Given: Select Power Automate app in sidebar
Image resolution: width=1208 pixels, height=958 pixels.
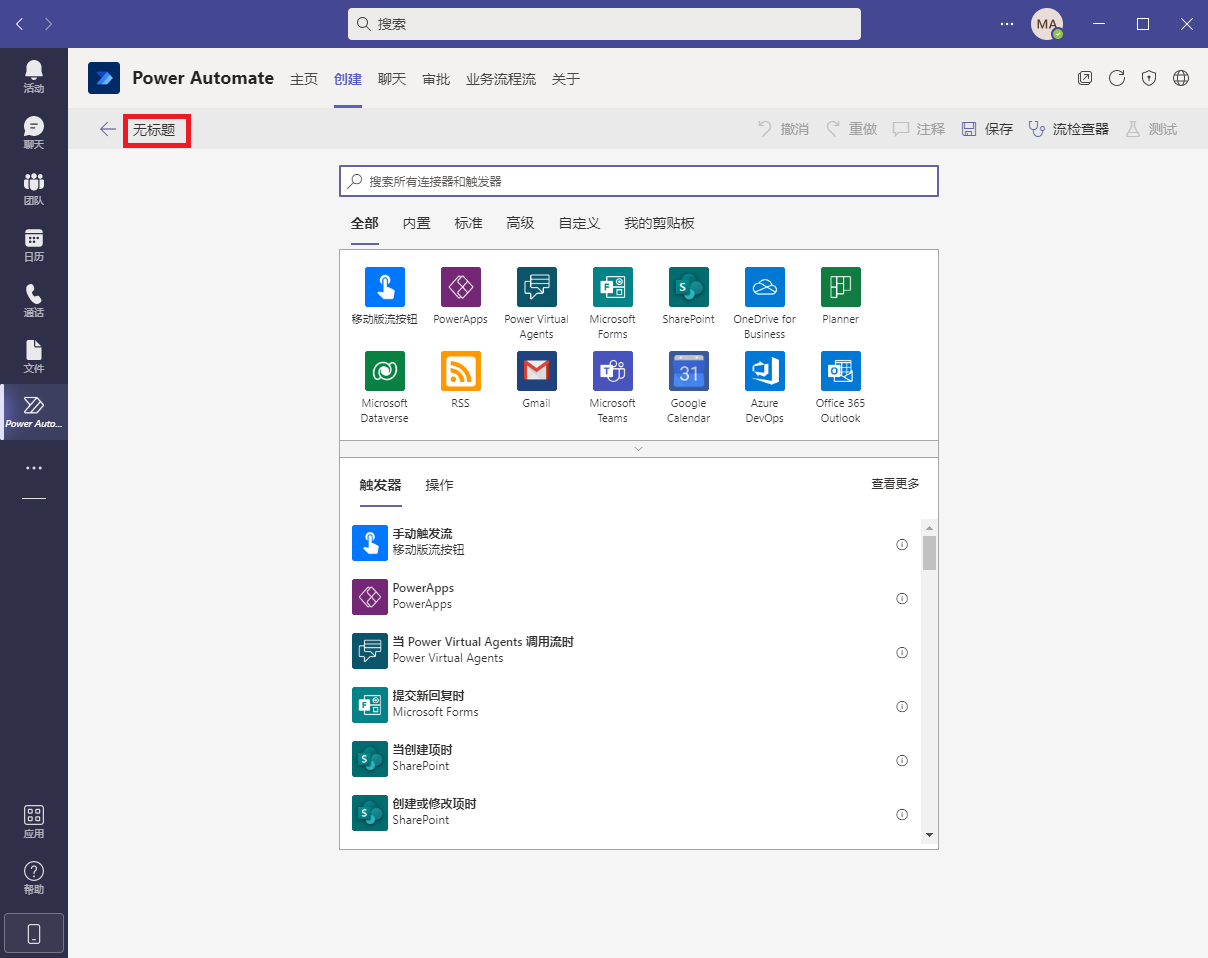Looking at the screenshot, I should click(x=34, y=412).
